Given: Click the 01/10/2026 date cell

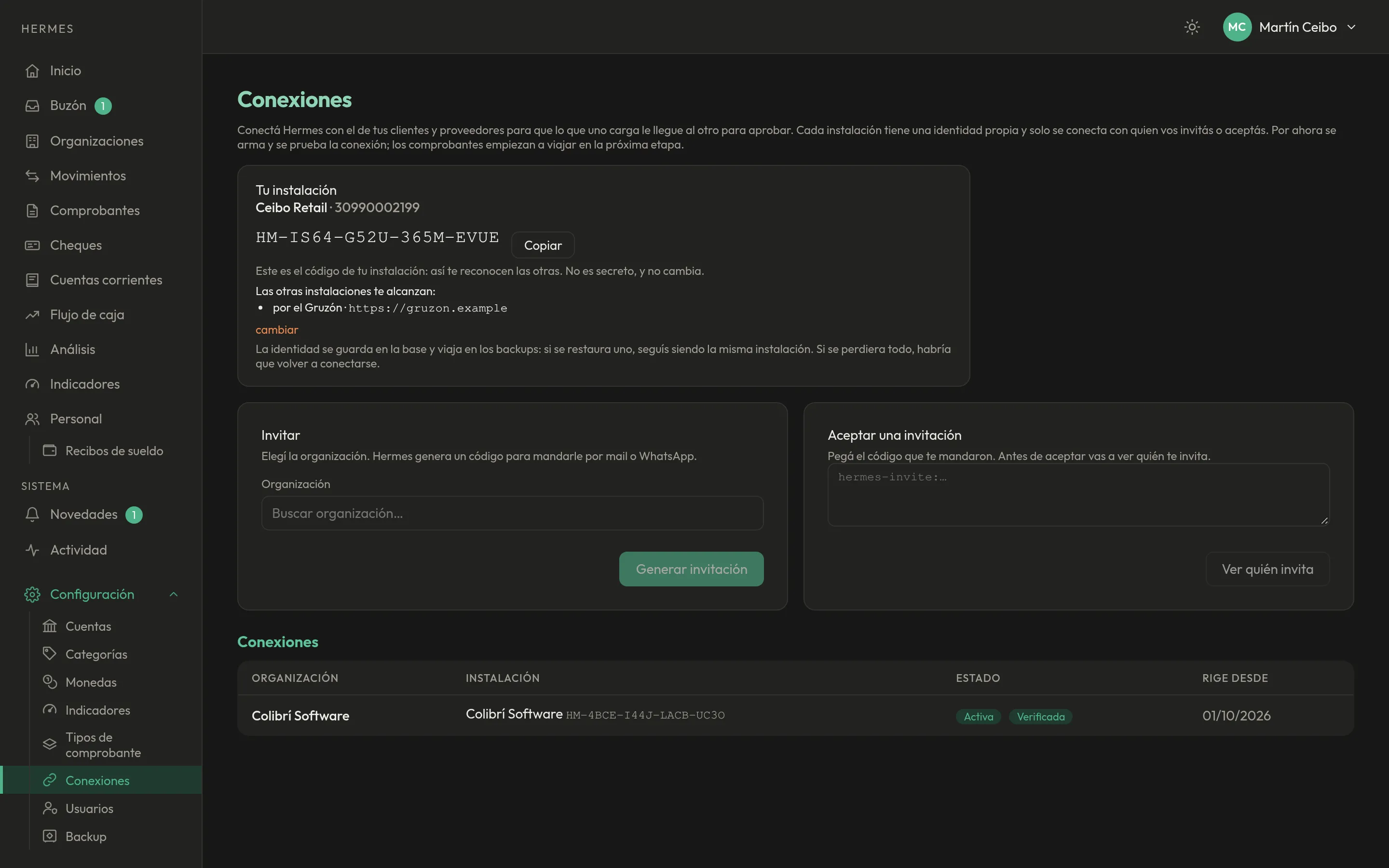Looking at the screenshot, I should click(1236, 716).
